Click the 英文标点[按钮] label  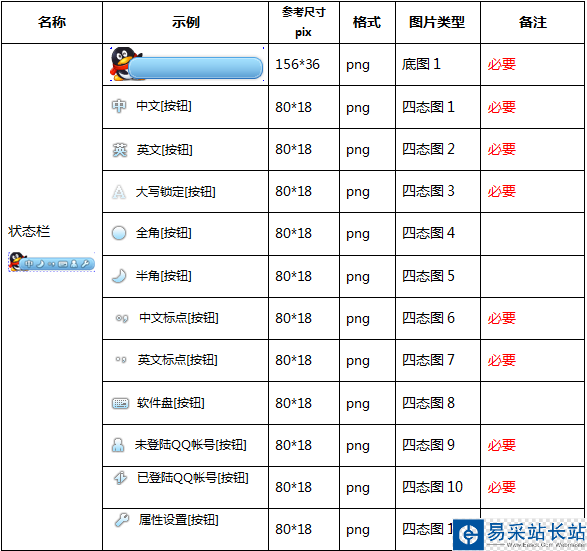[177, 360]
